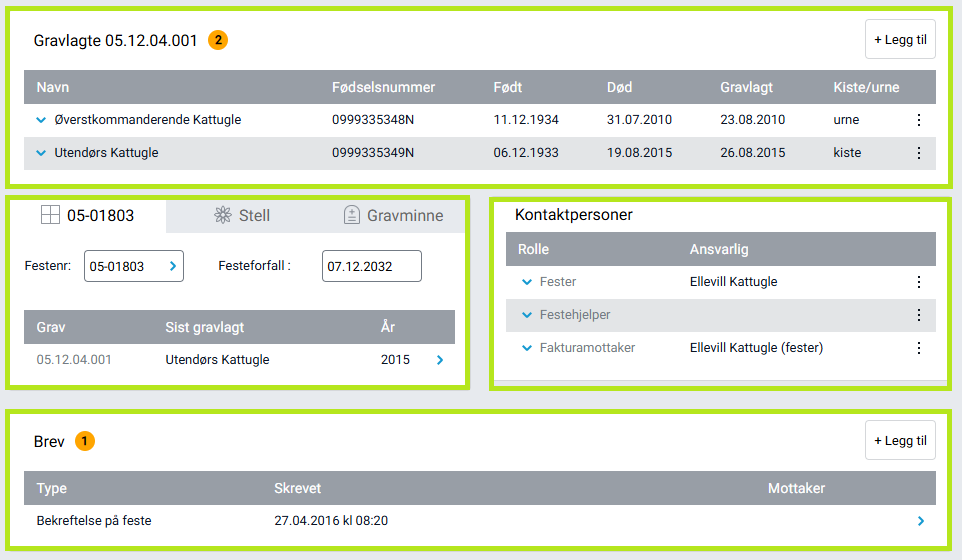Image resolution: width=962 pixels, height=560 pixels.
Task: Click Ellevill Kattugle beside Fester
Action: coord(733,282)
